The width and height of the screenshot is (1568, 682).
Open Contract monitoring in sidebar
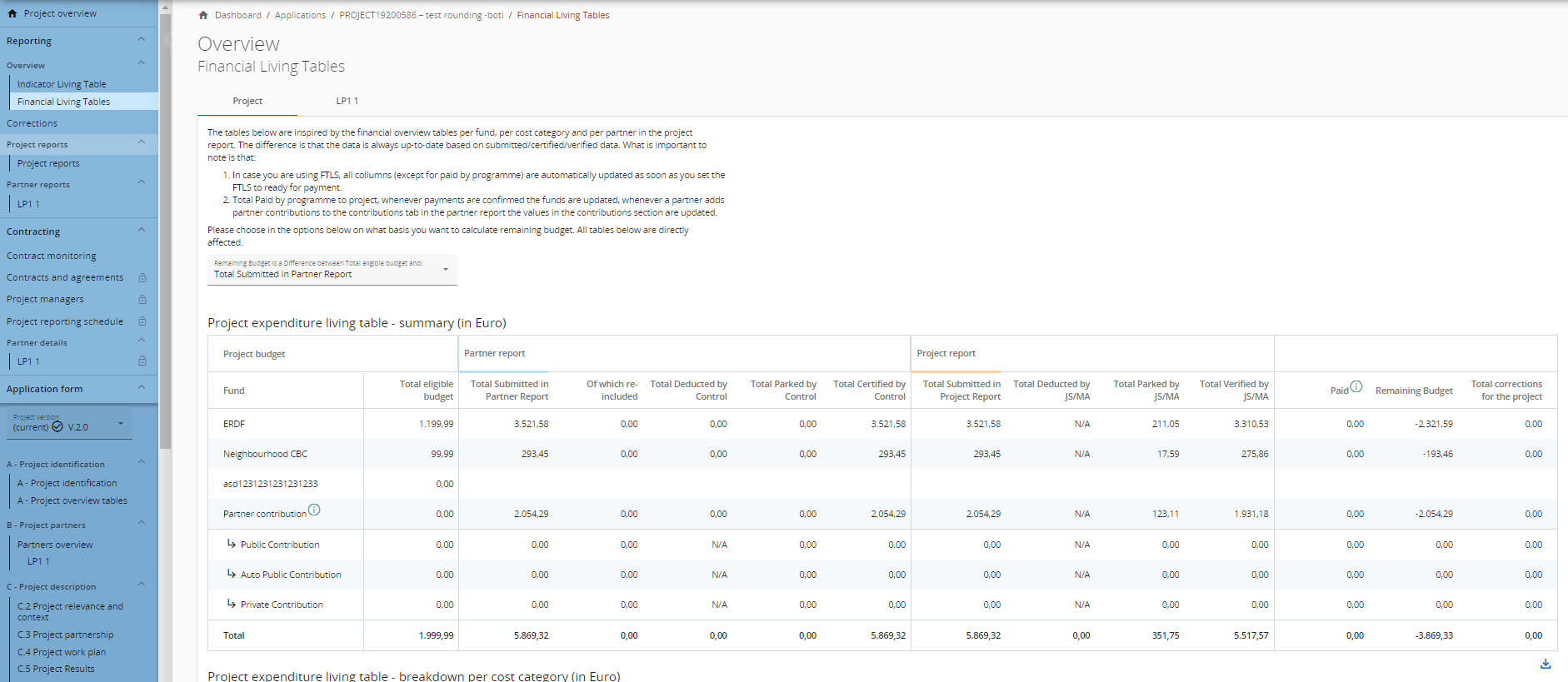pyautogui.click(x=52, y=256)
